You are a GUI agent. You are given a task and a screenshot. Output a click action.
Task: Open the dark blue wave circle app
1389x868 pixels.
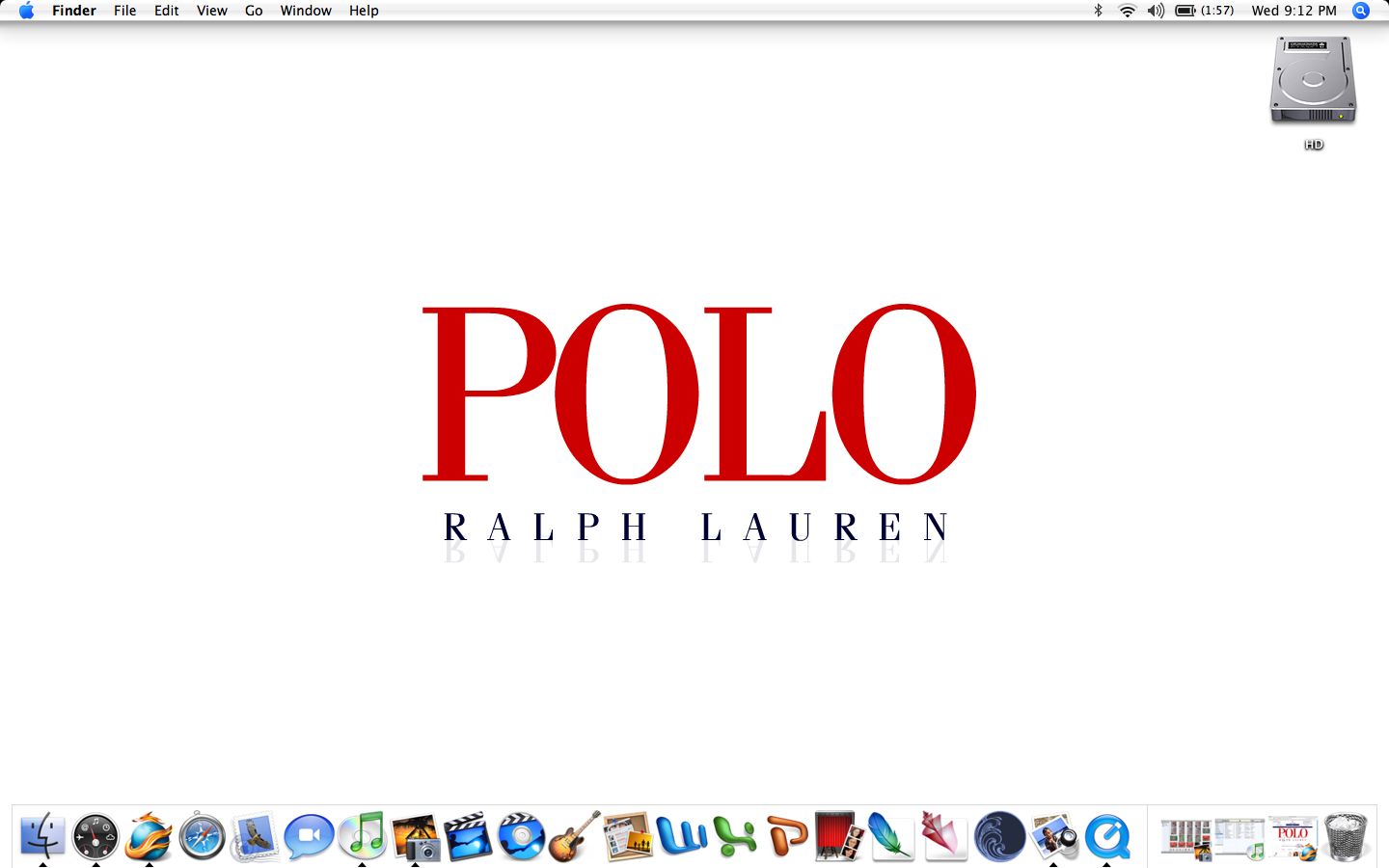999,836
